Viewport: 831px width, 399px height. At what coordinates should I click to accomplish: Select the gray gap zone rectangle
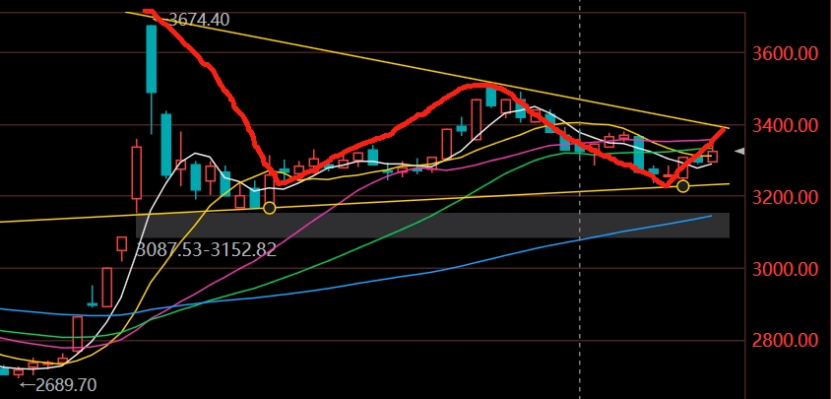[432, 225]
